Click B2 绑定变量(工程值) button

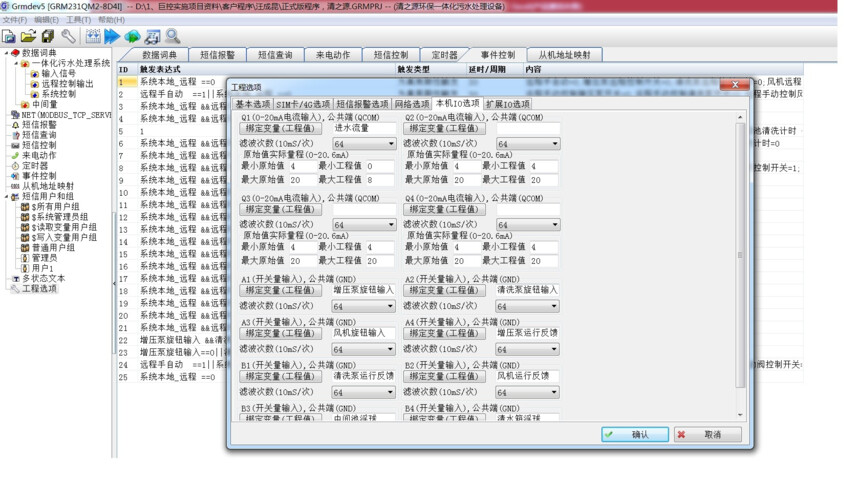[x=444, y=377]
